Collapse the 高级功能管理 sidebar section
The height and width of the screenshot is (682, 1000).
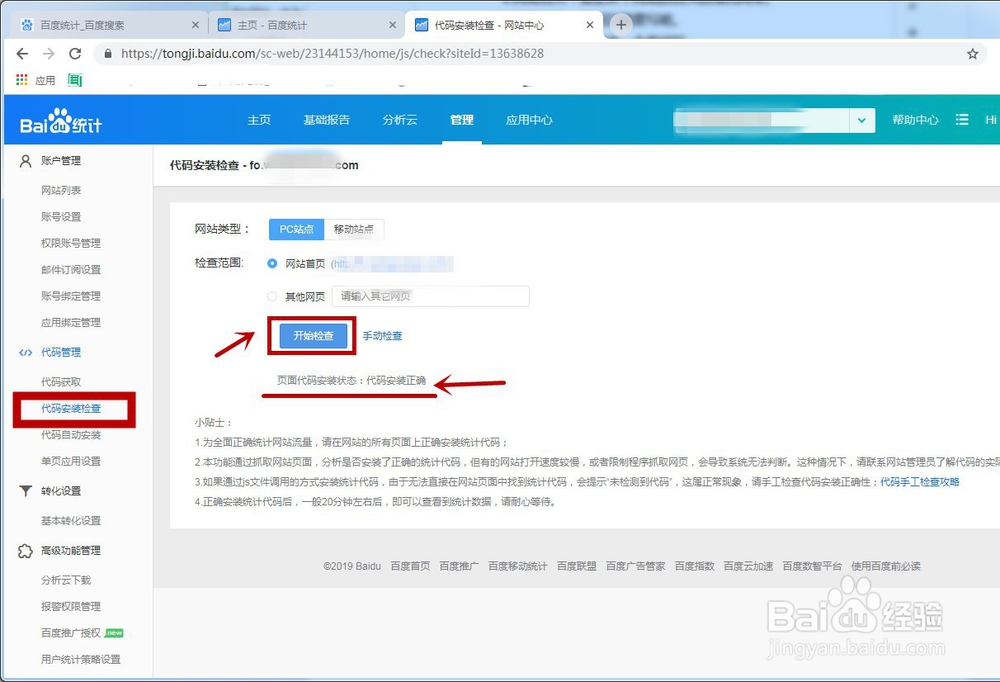(70, 549)
